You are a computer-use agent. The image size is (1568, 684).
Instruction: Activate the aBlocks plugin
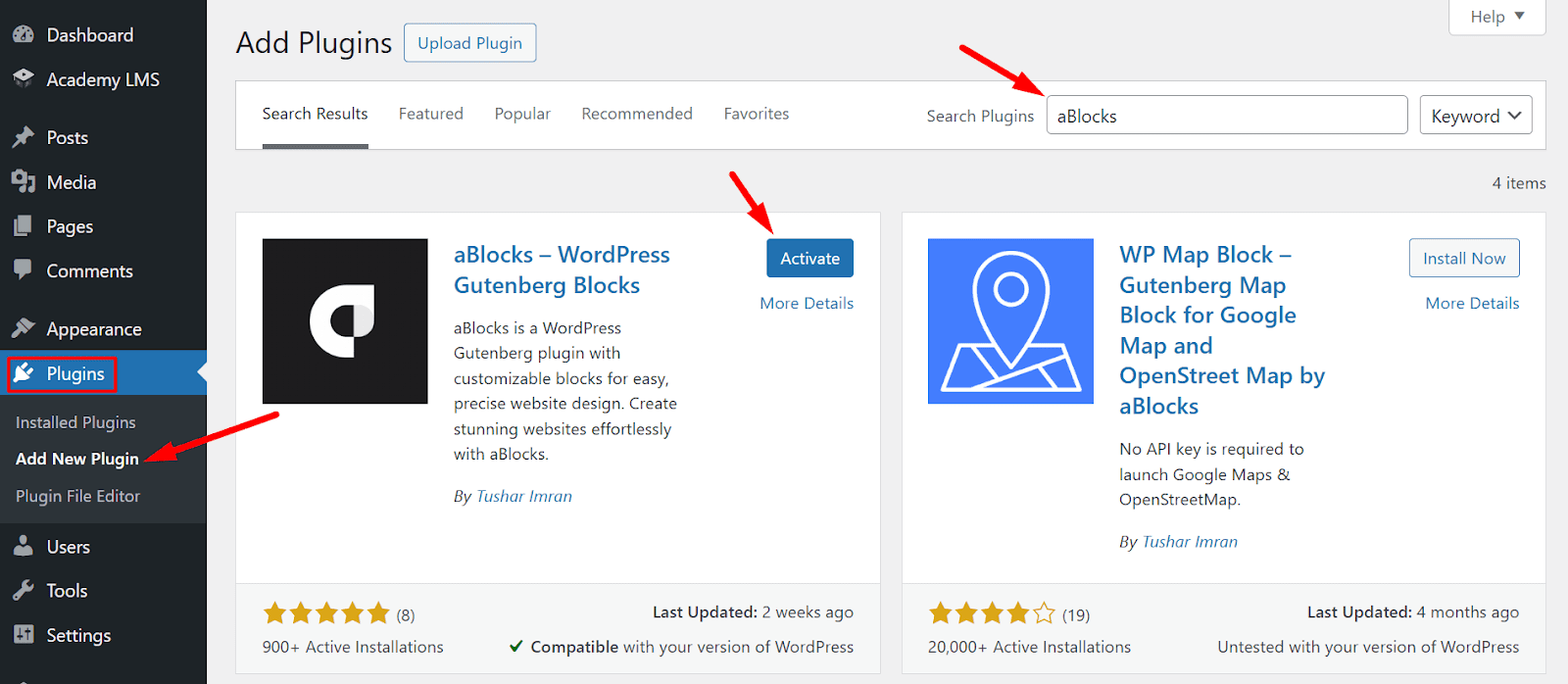pyautogui.click(x=809, y=258)
